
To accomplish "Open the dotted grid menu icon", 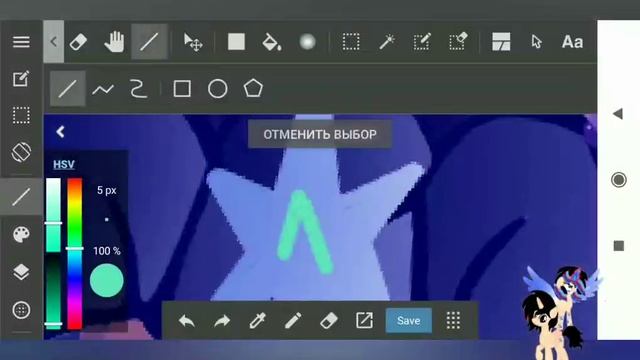I will (x=453, y=321).
